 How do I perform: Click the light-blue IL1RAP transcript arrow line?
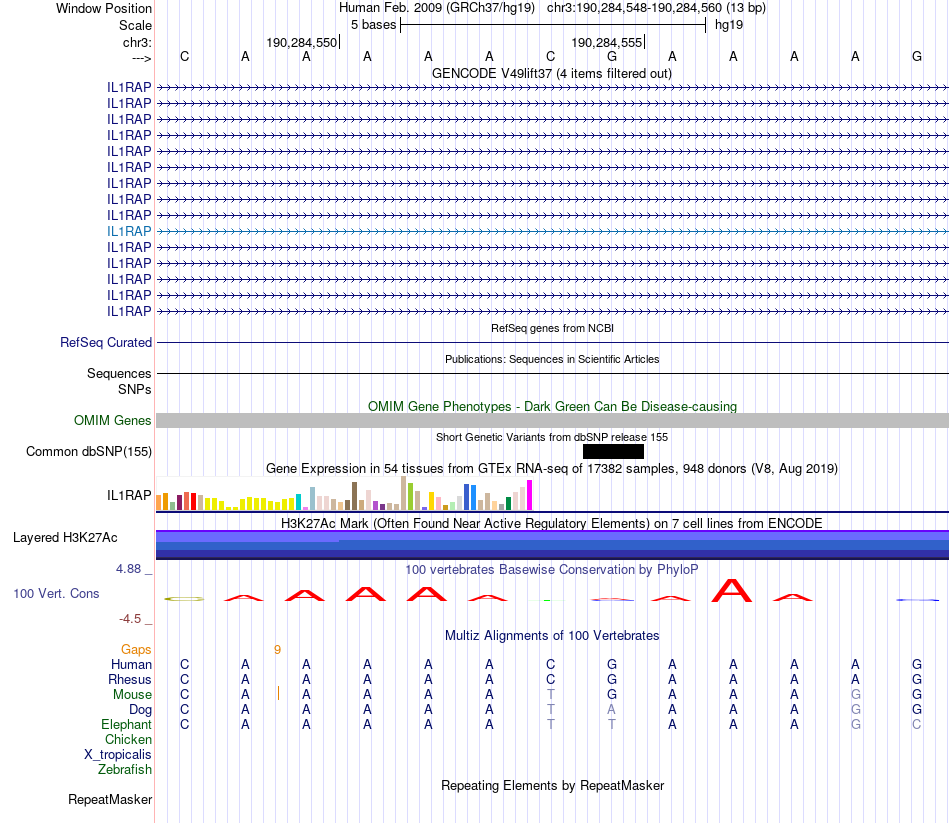[553, 232]
